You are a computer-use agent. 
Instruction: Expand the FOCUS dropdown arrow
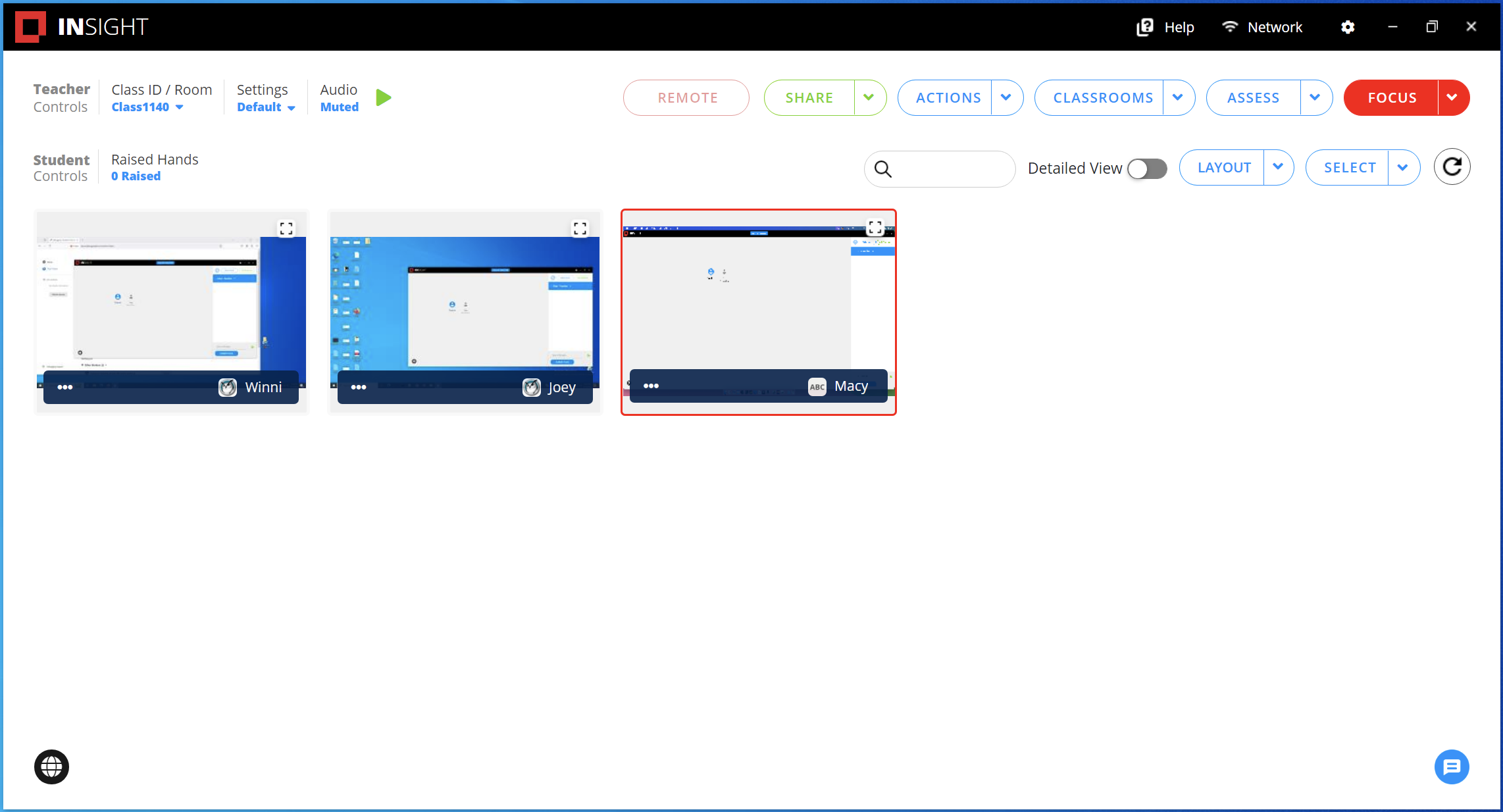pyautogui.click(x=1452, y=97)
